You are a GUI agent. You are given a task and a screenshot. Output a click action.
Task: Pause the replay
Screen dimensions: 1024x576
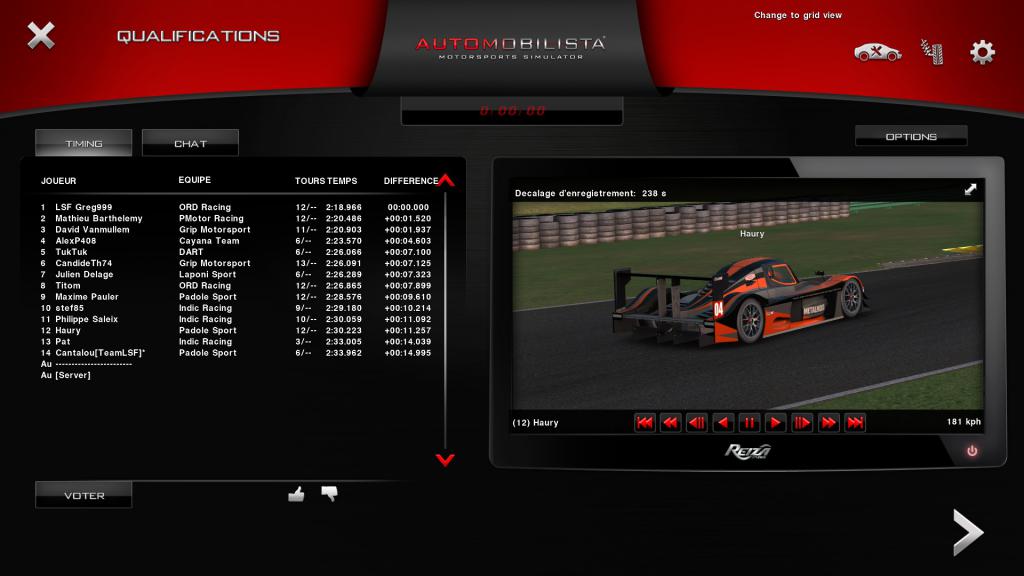(749, 423)
